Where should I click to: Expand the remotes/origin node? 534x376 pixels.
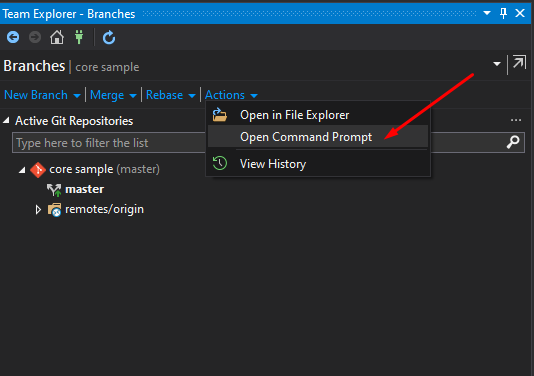[x=38, y=210]
